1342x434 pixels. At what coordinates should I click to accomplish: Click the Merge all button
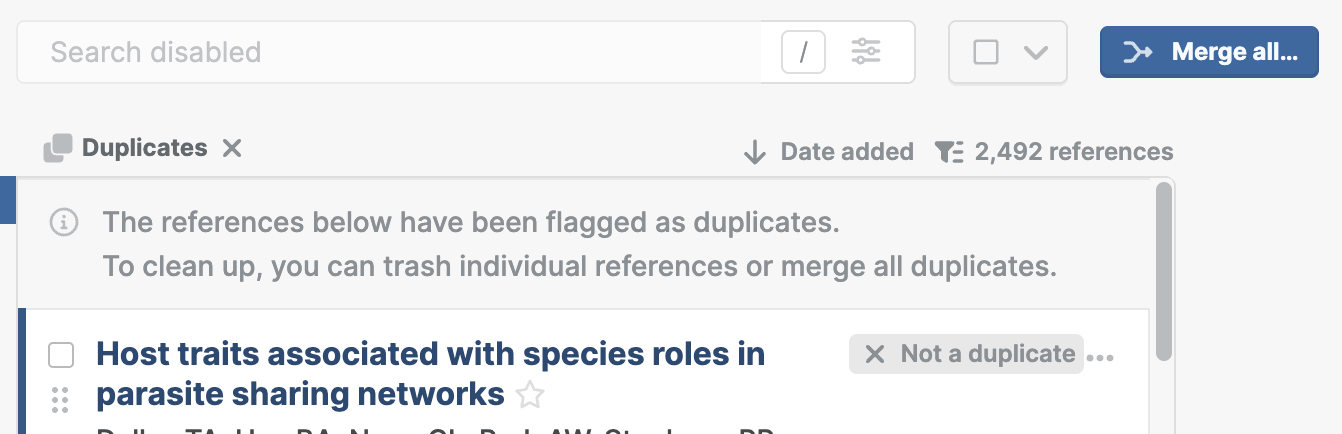pyautogui.click(x=1209, y=52)
